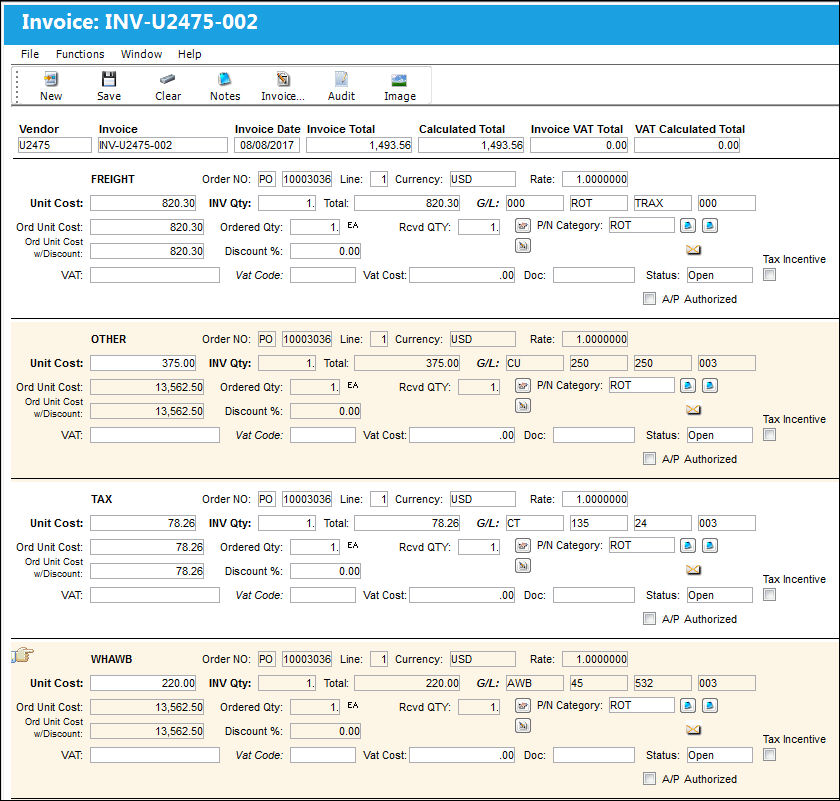The image size is (840, 801).
Task: Click the Calculated Total field 1,493.56
Action: pos(471,145)
